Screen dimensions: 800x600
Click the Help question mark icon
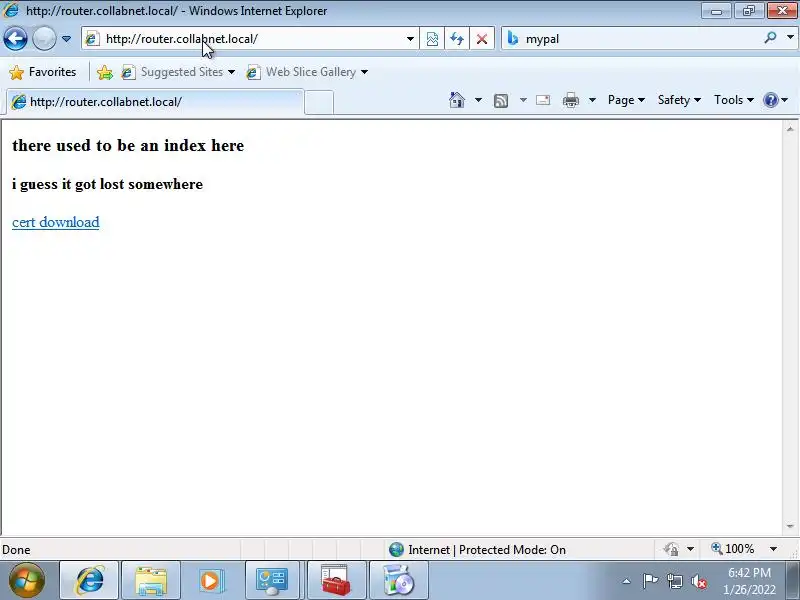pyautogui.click(x=771, y=100)
